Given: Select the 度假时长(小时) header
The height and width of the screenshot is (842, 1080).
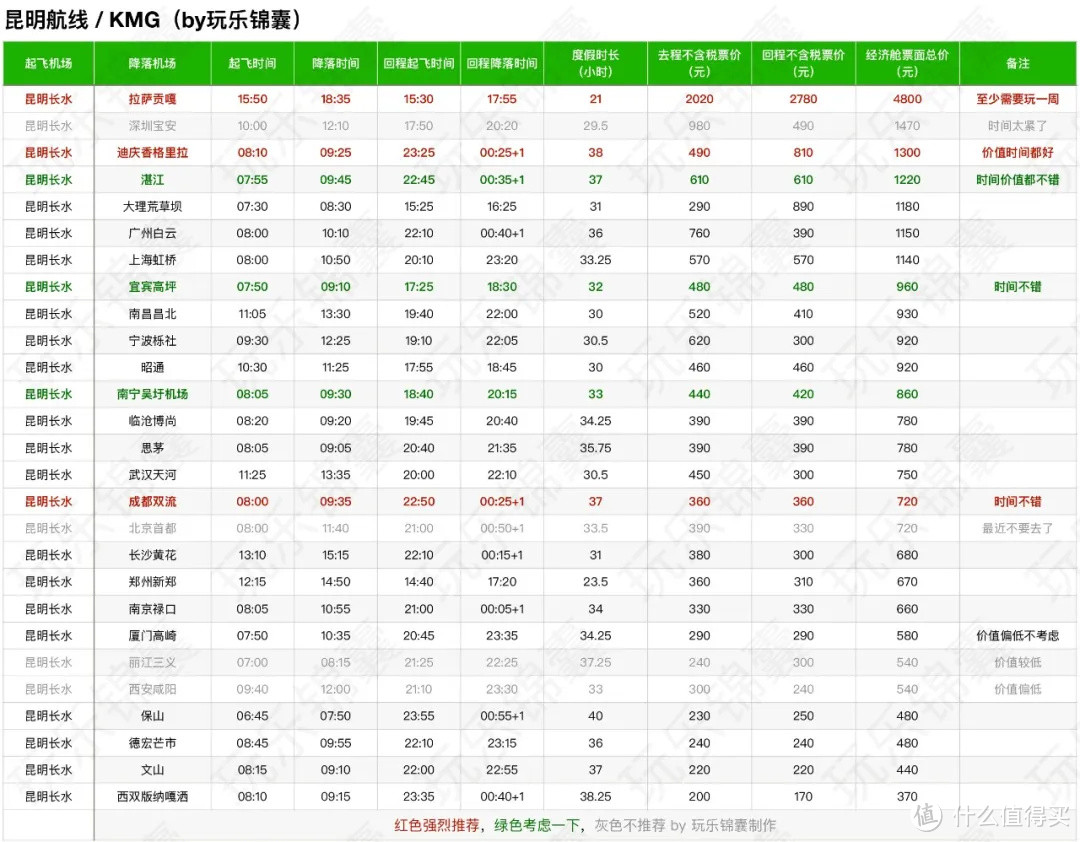Looking at the screenshot, I should [596, 63].
